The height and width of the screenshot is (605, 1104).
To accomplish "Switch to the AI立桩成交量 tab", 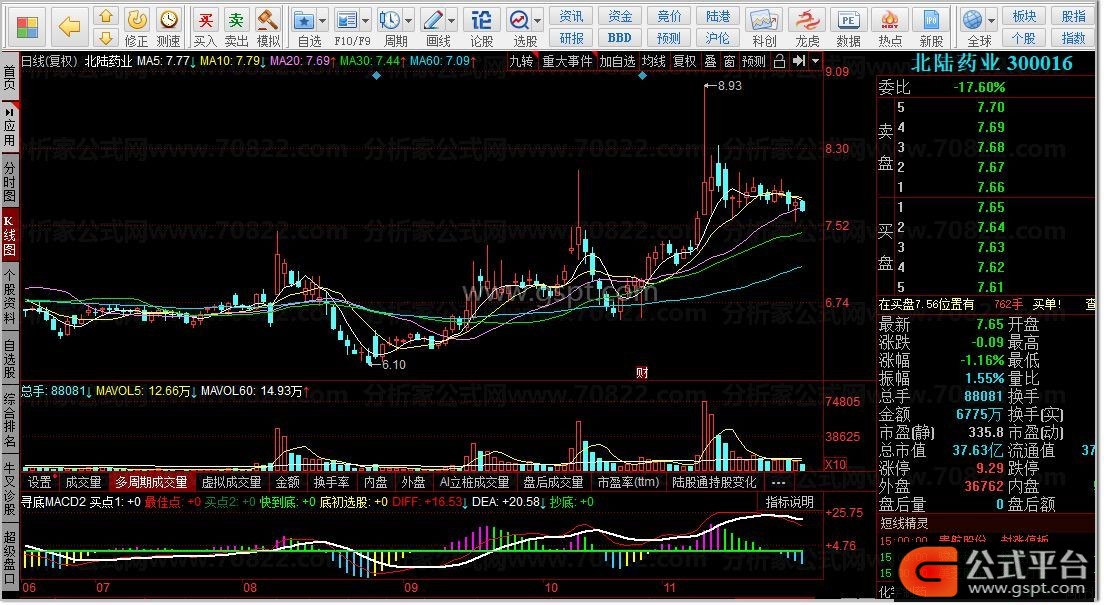I will (474, 482).
